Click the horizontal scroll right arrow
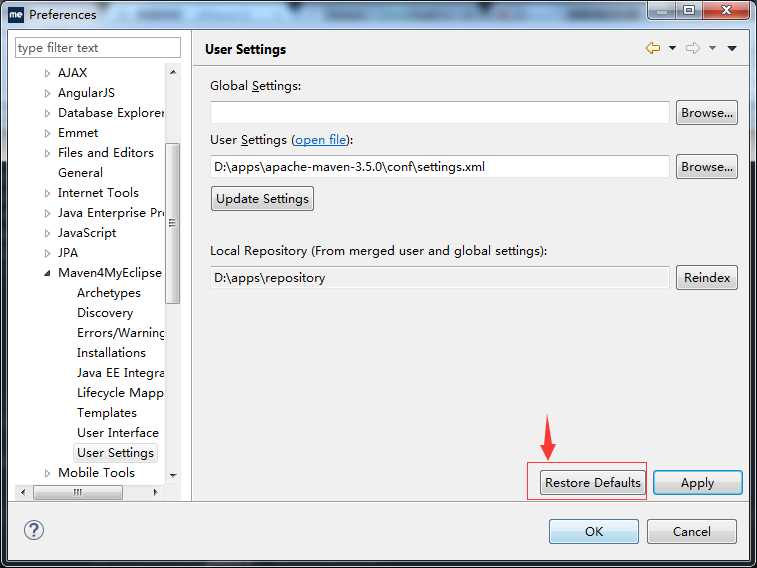The image size is (757, 568). click(155, 492)
